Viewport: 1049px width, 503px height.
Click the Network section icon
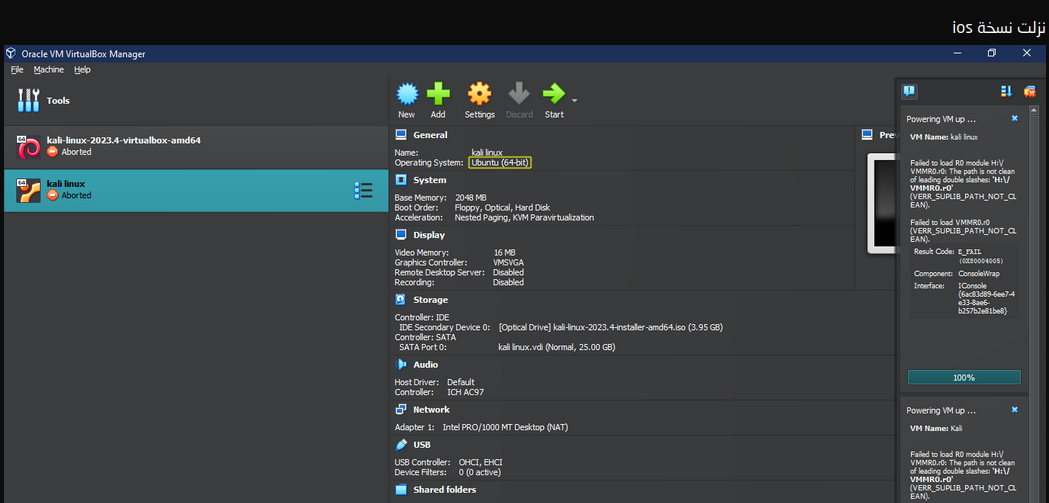[401, 409]
